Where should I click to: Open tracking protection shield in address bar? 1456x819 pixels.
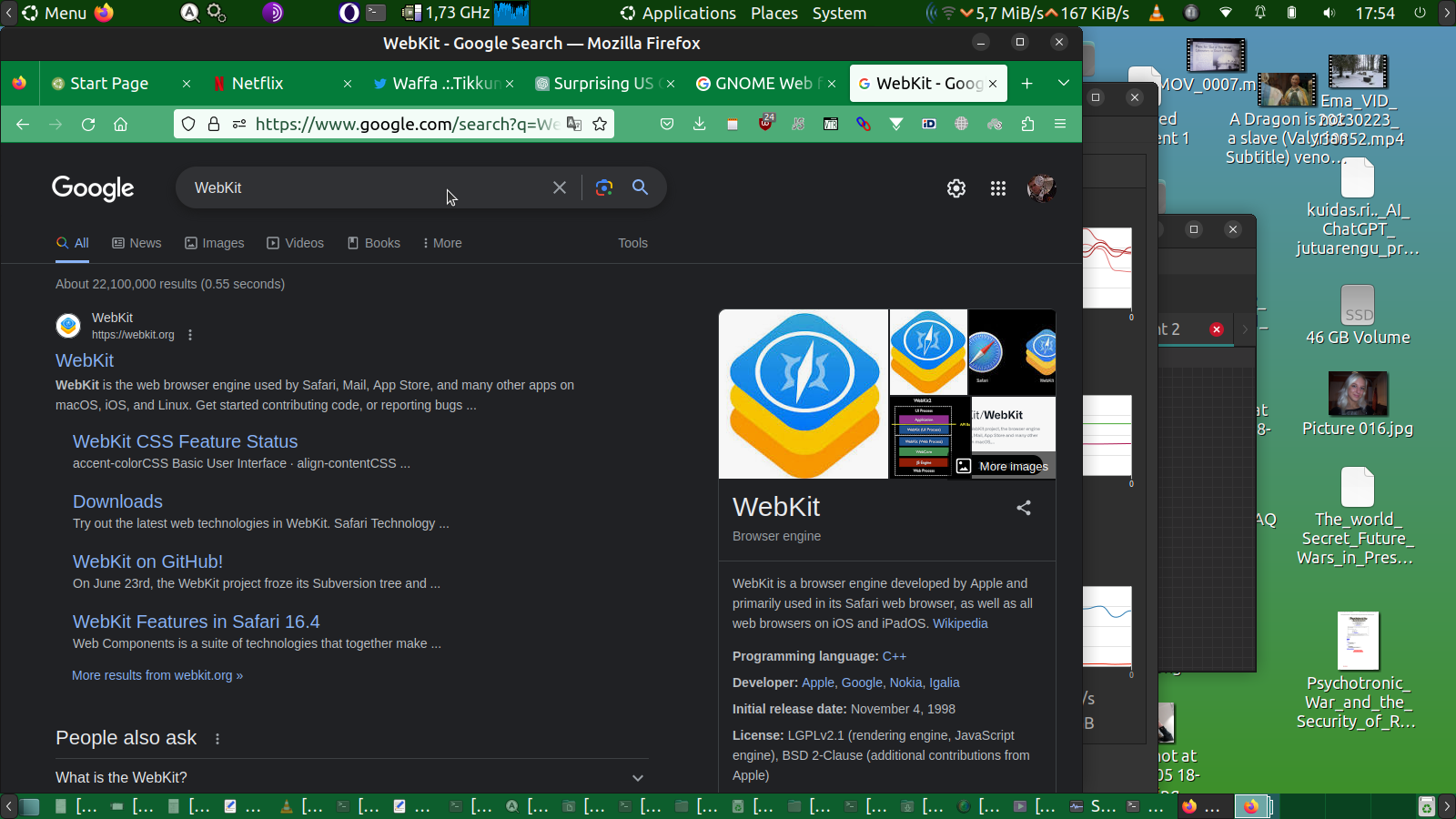click(188, 124)
